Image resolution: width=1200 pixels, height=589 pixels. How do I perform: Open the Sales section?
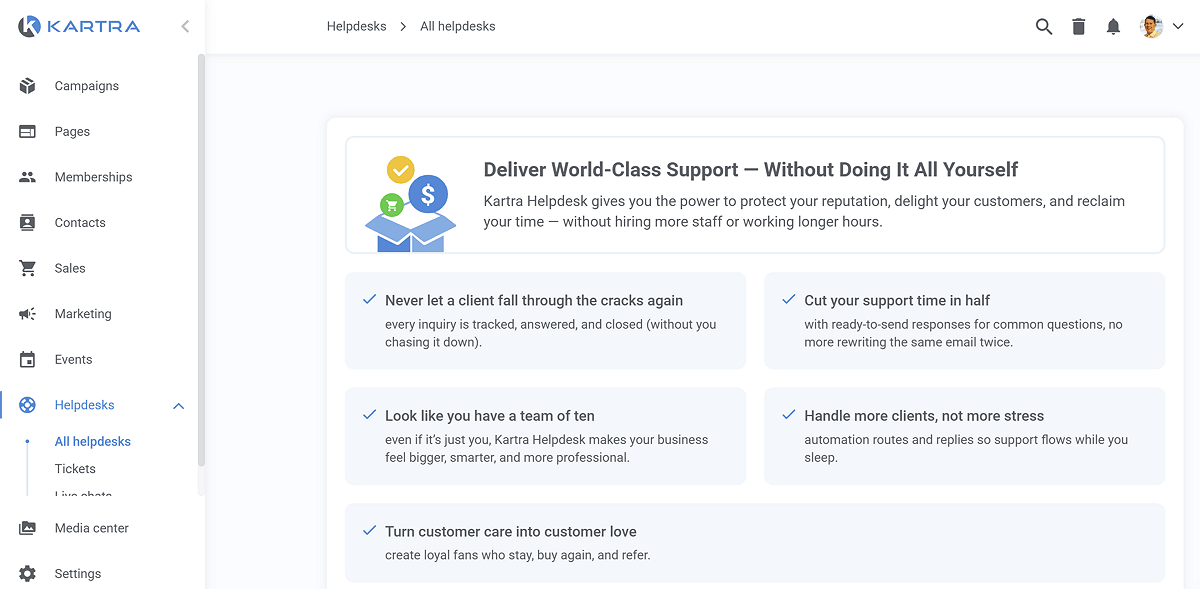click(70, 268)
